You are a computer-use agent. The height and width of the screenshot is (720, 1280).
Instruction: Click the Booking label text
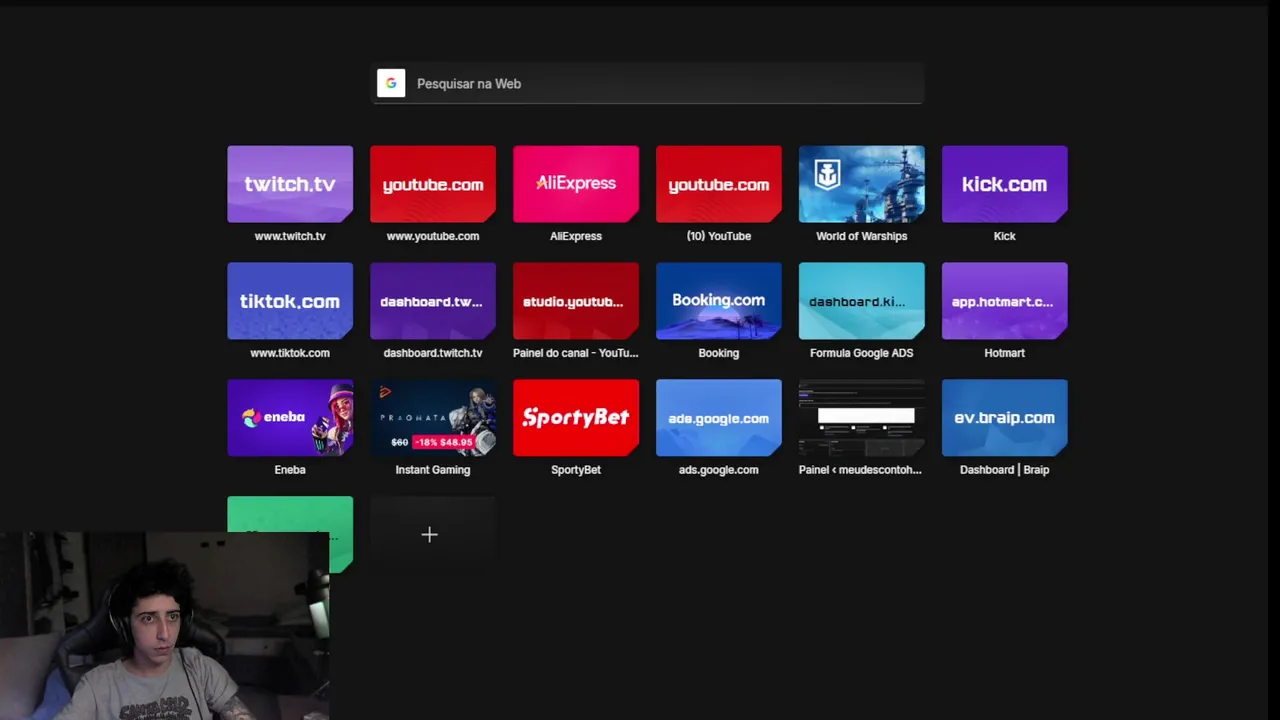[x=719, y=353]
